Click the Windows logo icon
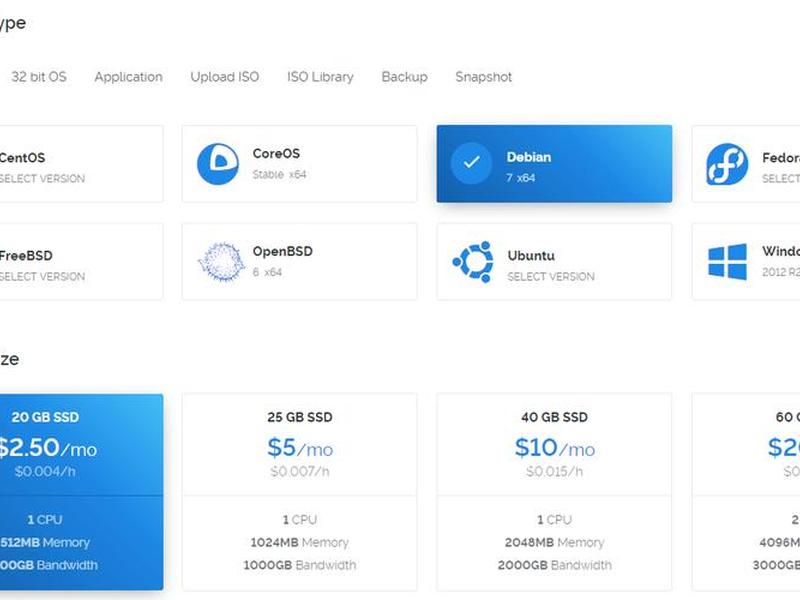The image size is (800, 600). pyautogui.click(x=728, y=262)
